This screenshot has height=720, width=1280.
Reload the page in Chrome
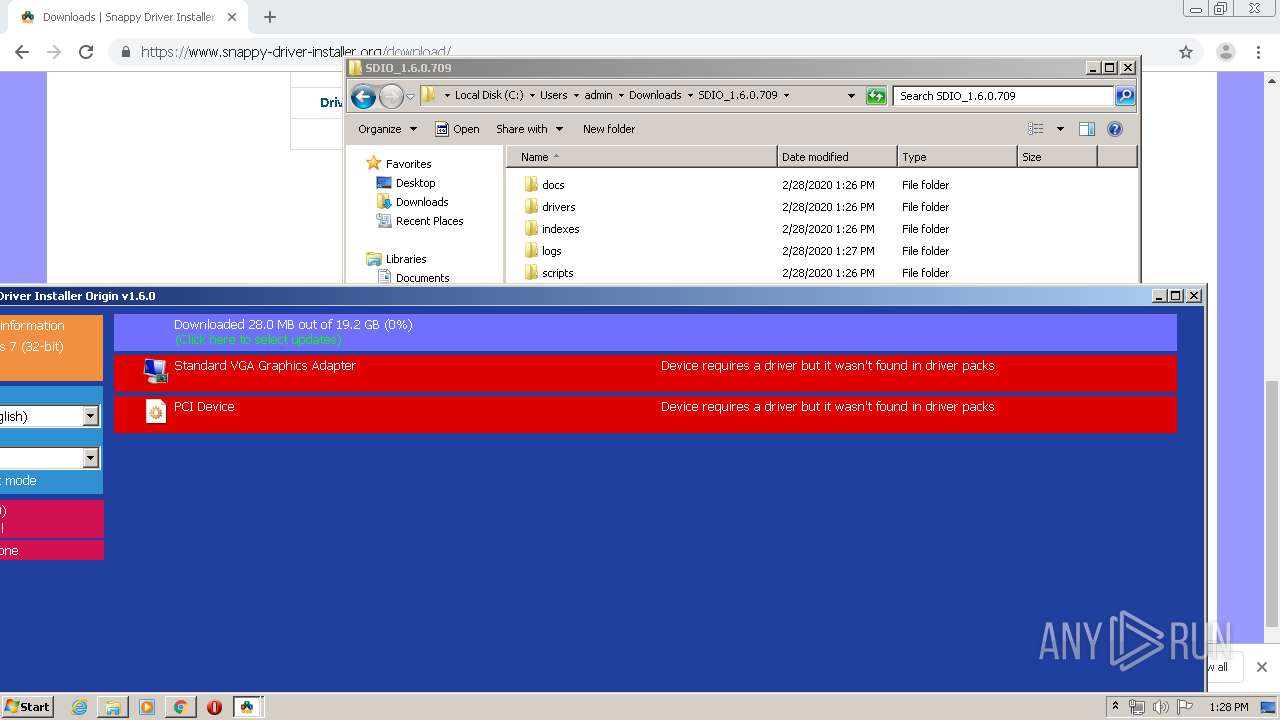[x=86, y=52]
